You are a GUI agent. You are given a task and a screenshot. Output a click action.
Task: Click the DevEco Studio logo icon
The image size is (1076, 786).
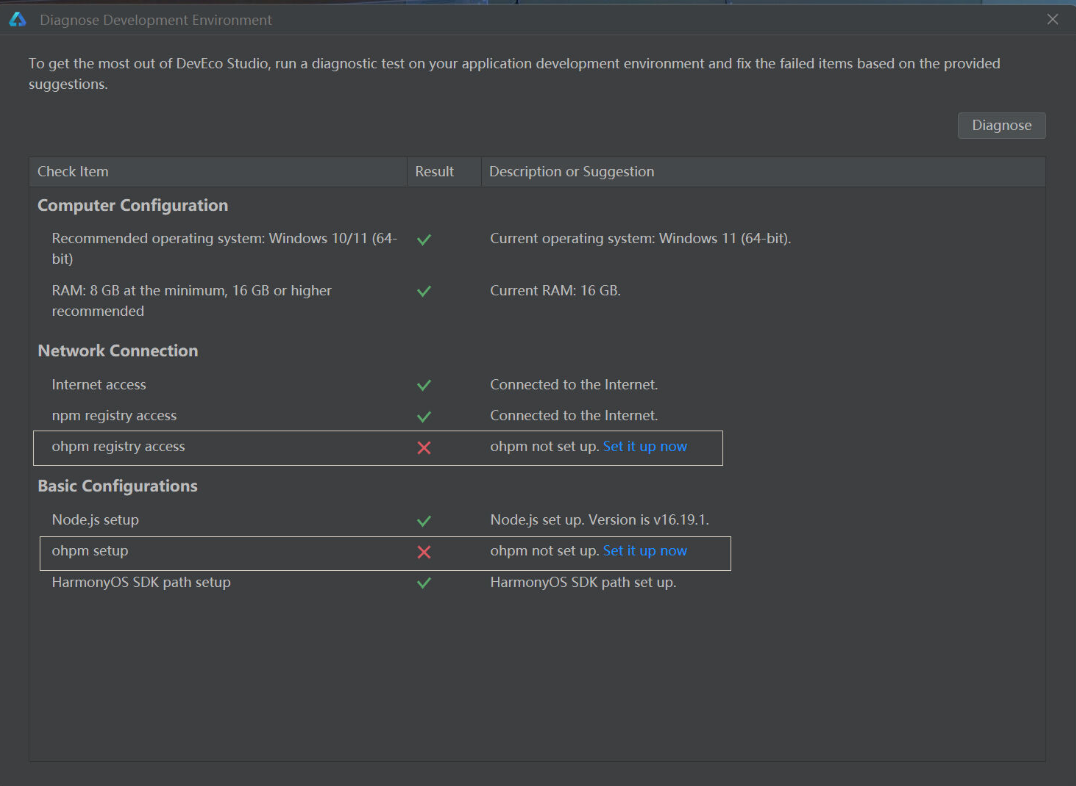click(18, 19)
